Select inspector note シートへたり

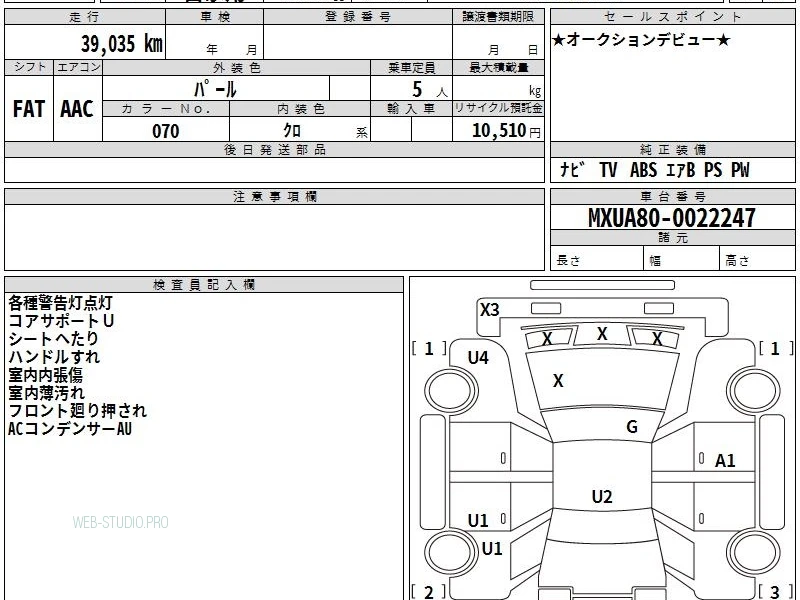[53, 339]
